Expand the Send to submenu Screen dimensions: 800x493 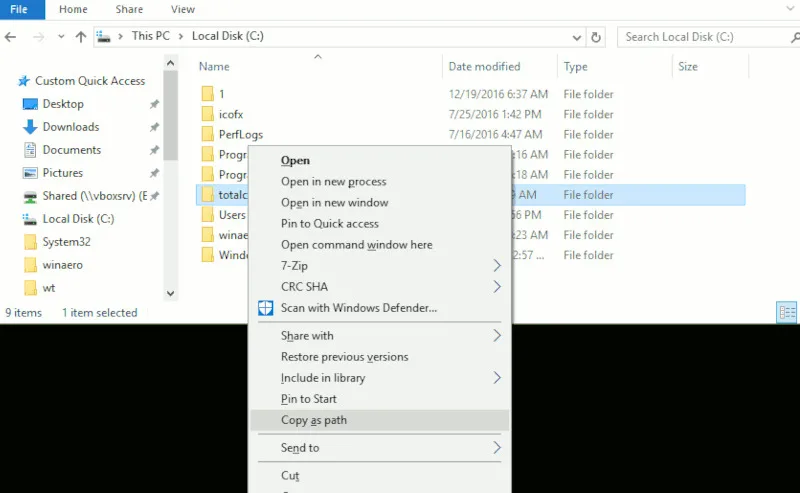[x=380, y=448]
